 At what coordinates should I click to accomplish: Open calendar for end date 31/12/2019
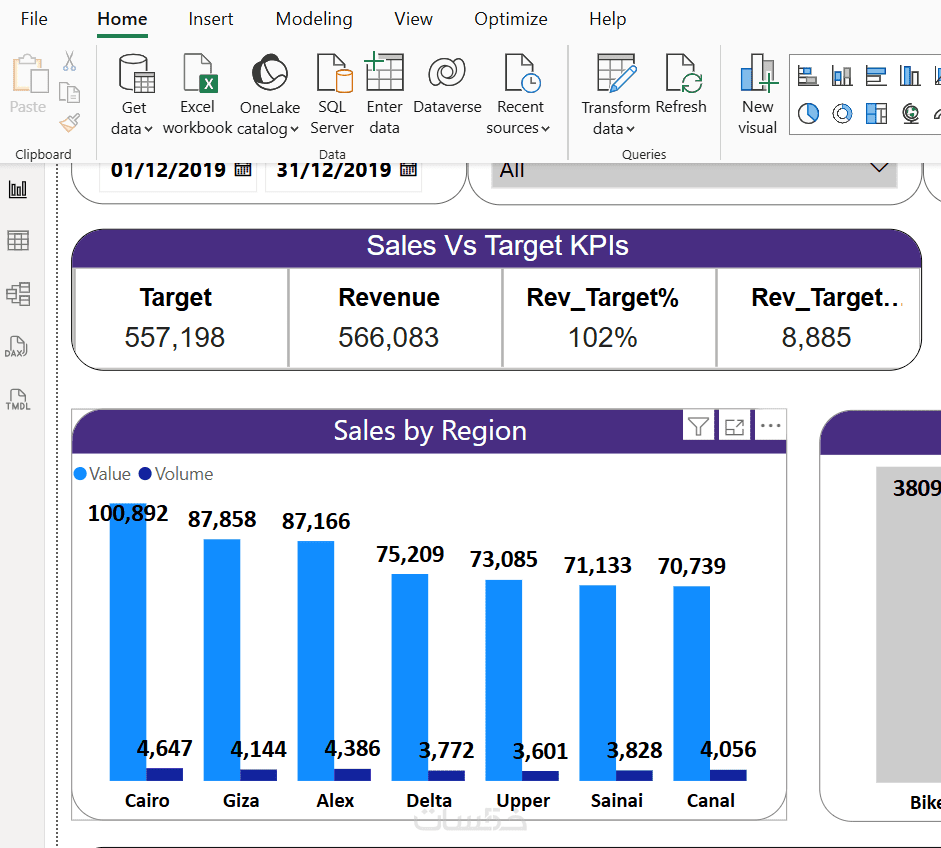coord(408,170)
